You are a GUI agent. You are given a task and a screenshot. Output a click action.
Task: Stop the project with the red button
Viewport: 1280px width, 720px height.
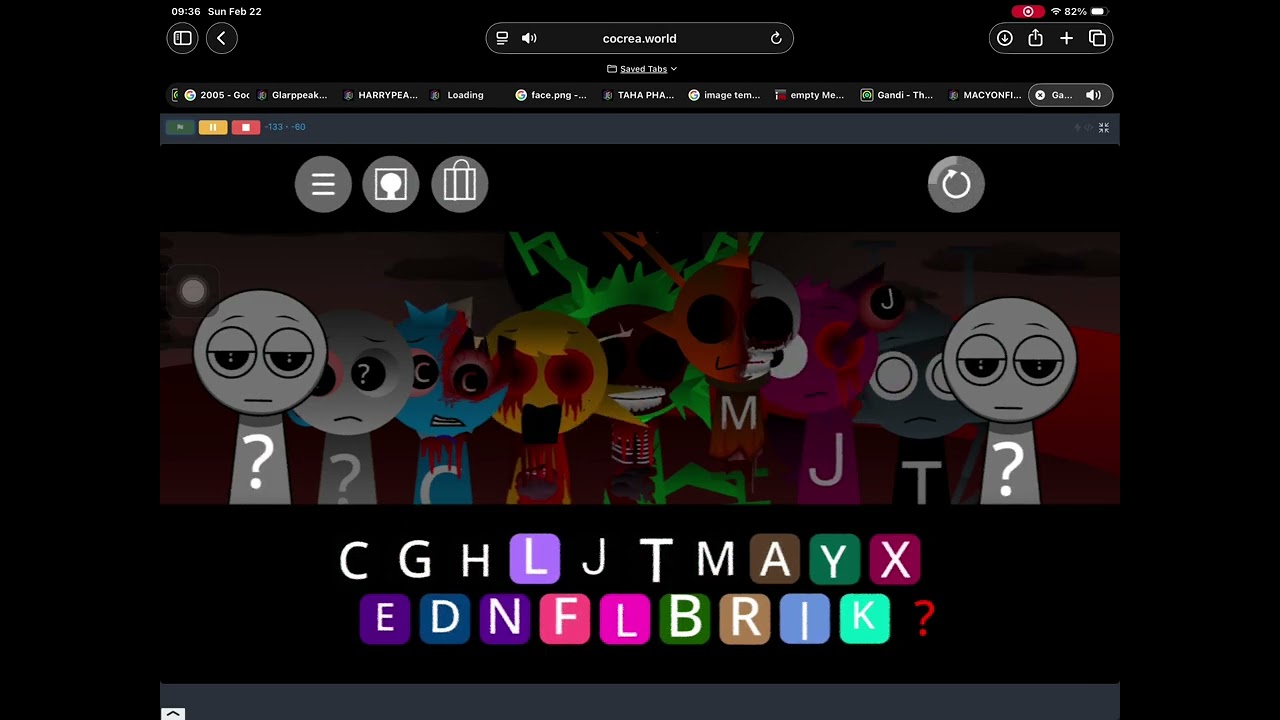tap(246, 127)
